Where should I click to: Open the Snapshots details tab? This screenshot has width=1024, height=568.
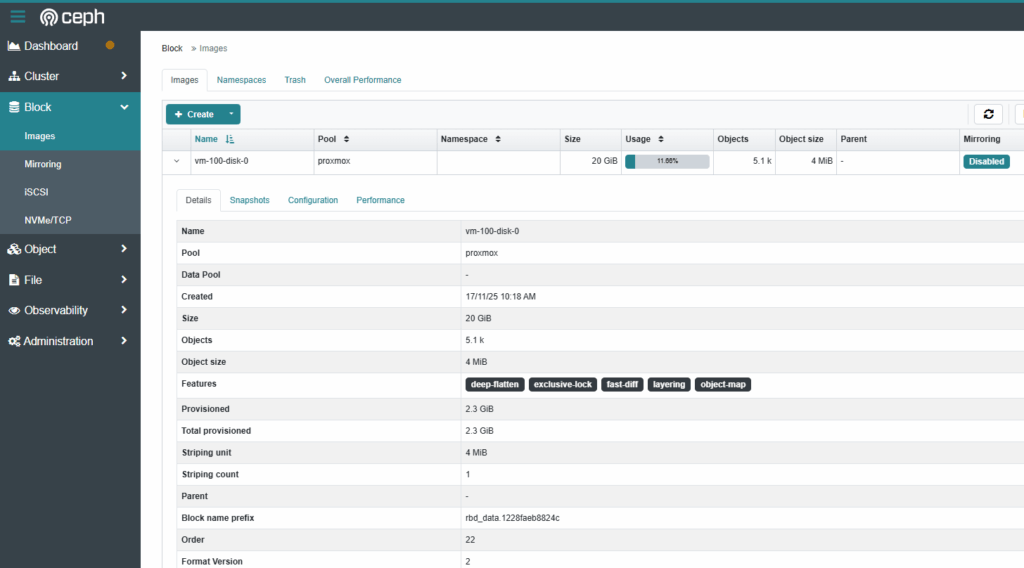tap(249, 200)
